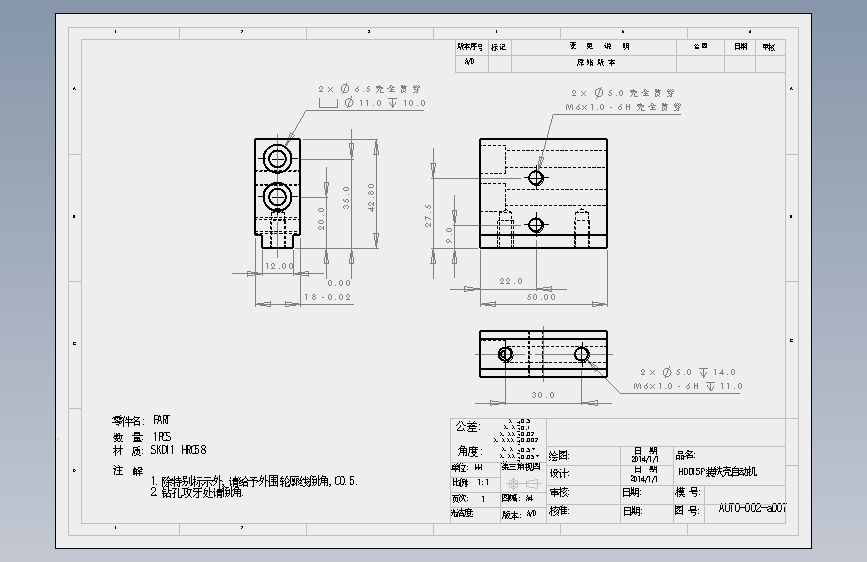Click the '版本序号' revision table header

point(470,47)
